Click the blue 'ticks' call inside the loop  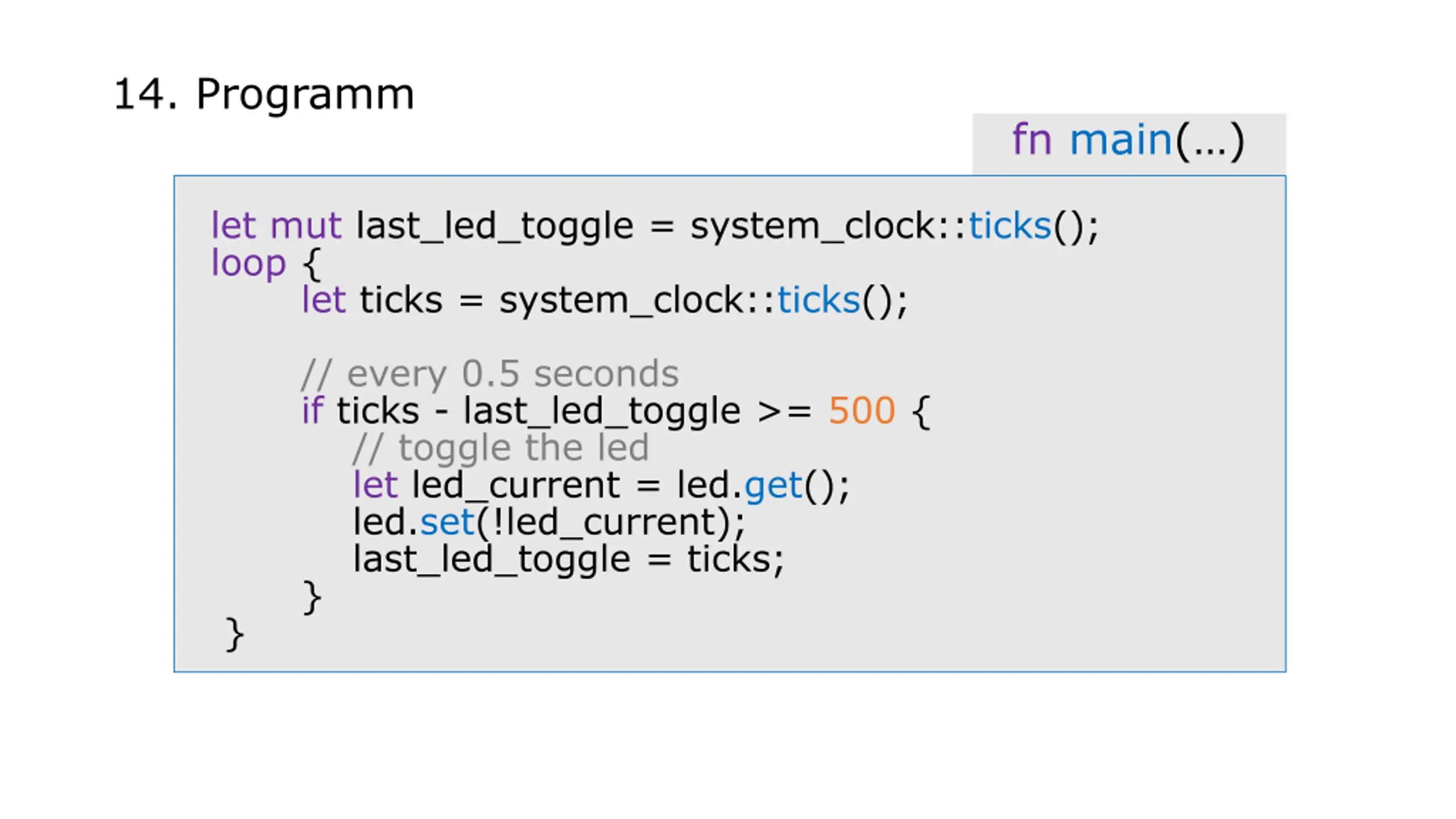(818, 300)
